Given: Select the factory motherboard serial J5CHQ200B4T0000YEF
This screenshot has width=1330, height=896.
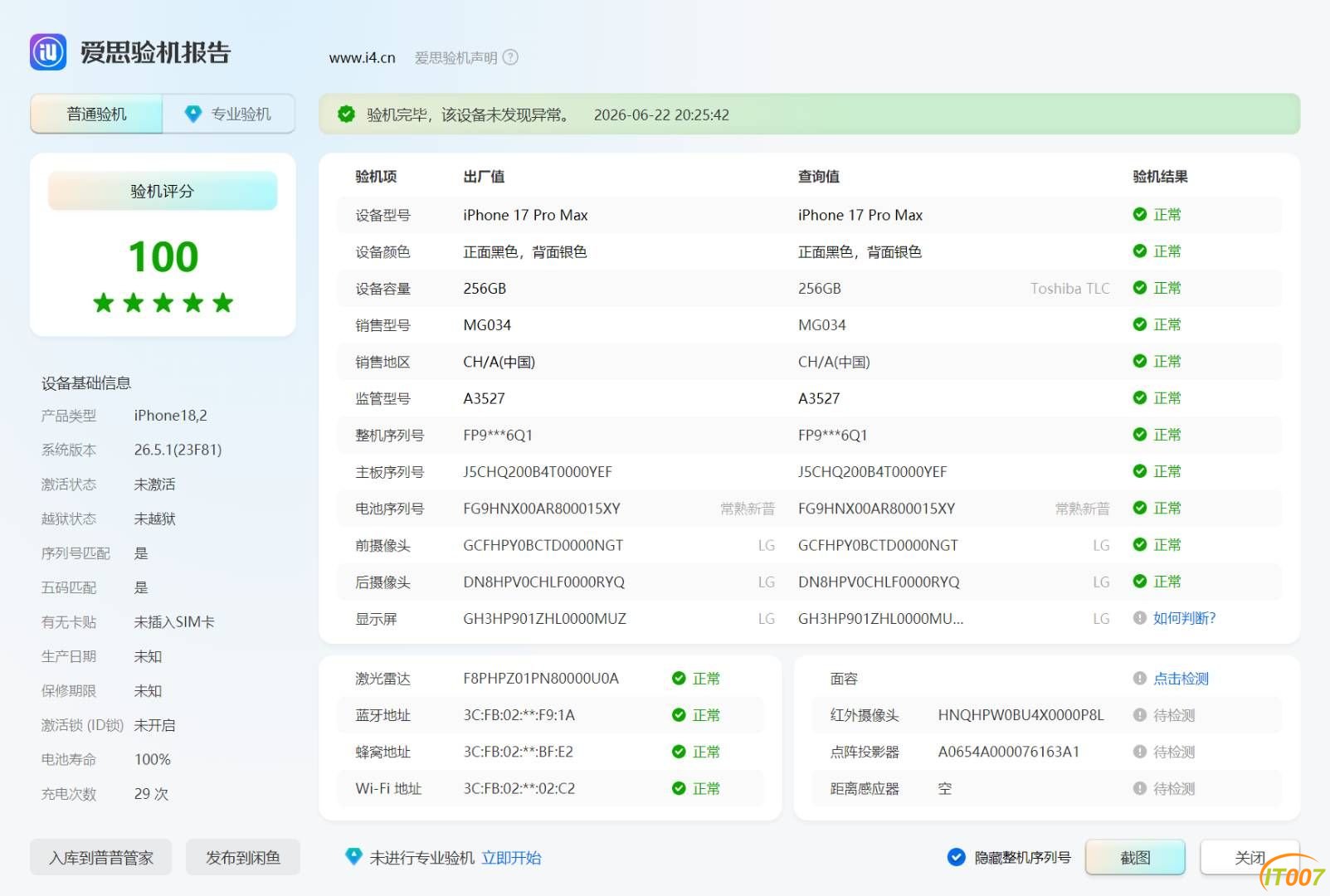Looking at the screenshot, I should pyautogui.click(x=538, y=471).
